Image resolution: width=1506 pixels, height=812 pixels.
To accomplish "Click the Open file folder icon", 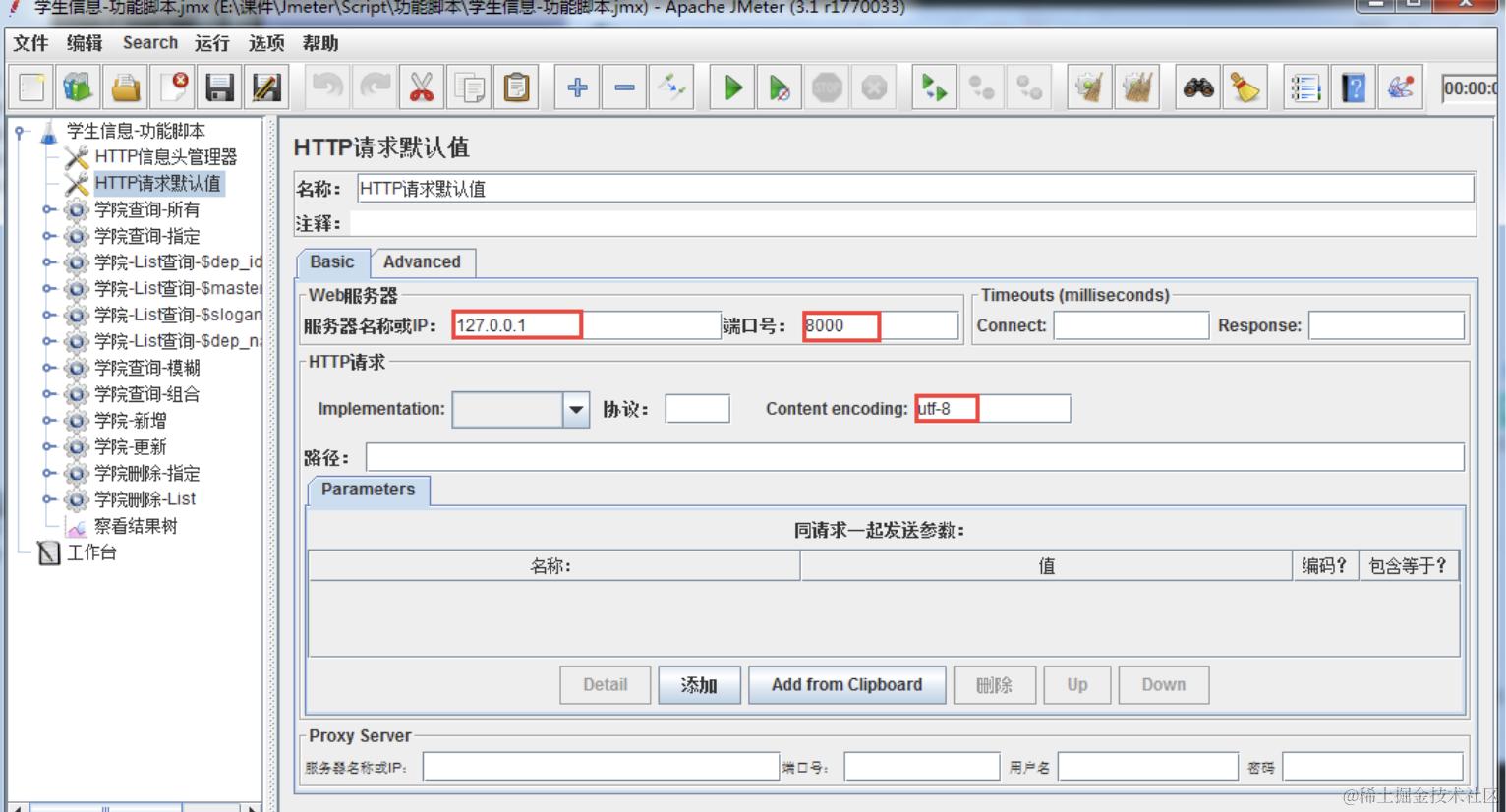I will point(126,87).
